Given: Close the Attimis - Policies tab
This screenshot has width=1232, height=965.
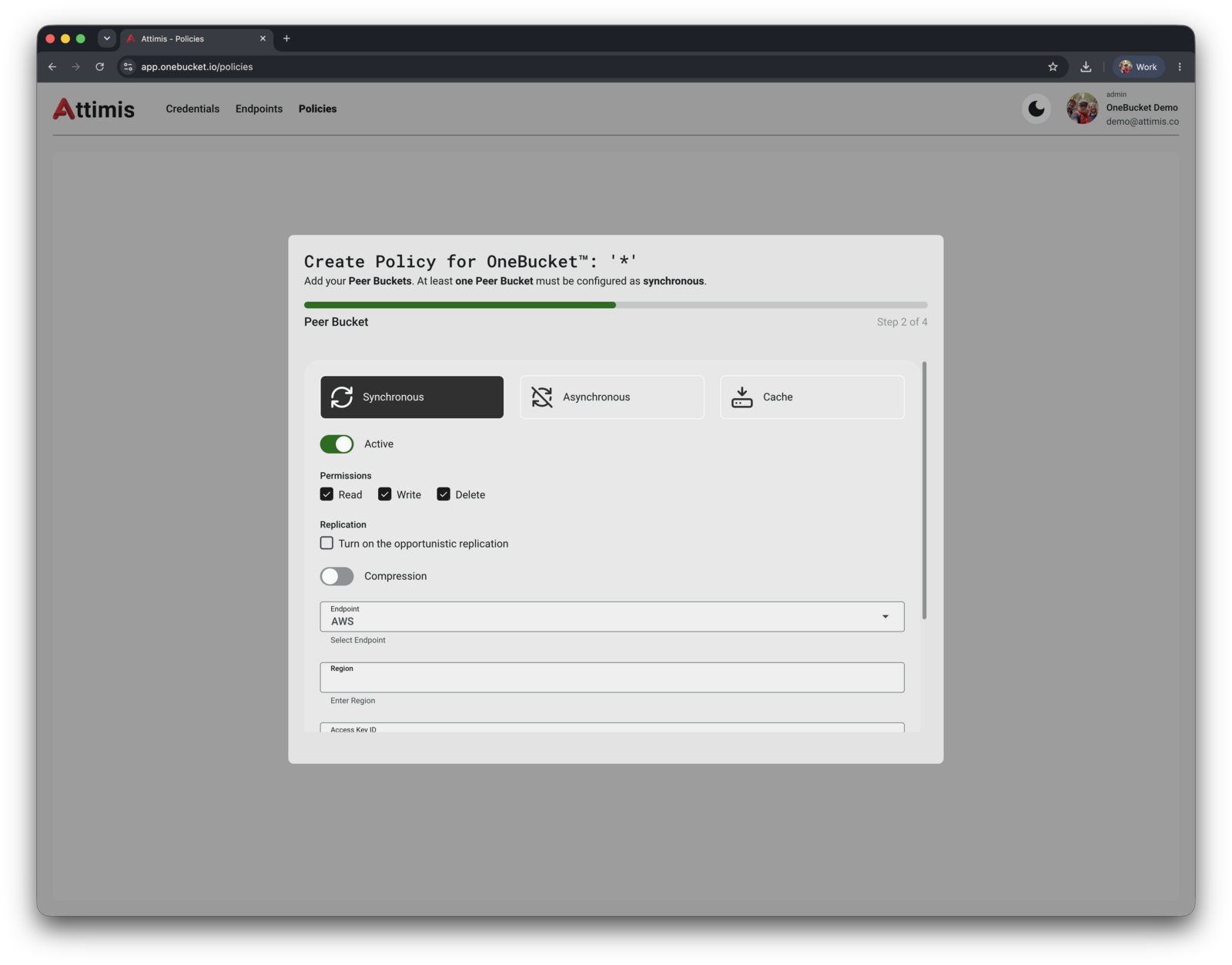Looking at the screenshot, I should point(263,39).
